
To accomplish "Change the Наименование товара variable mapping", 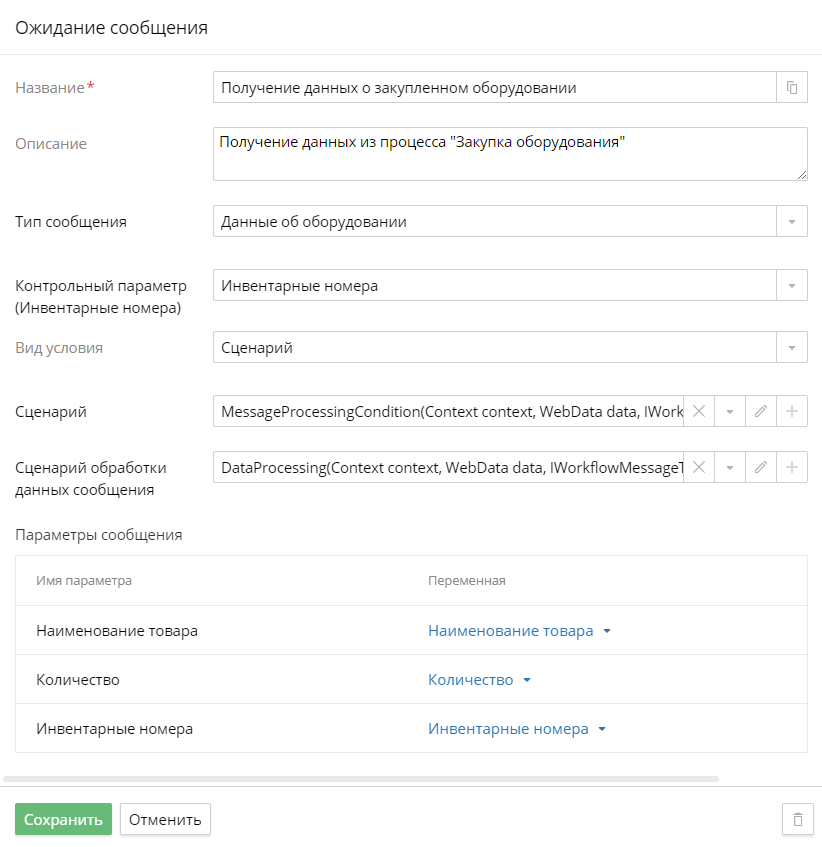I will point(519,631).
